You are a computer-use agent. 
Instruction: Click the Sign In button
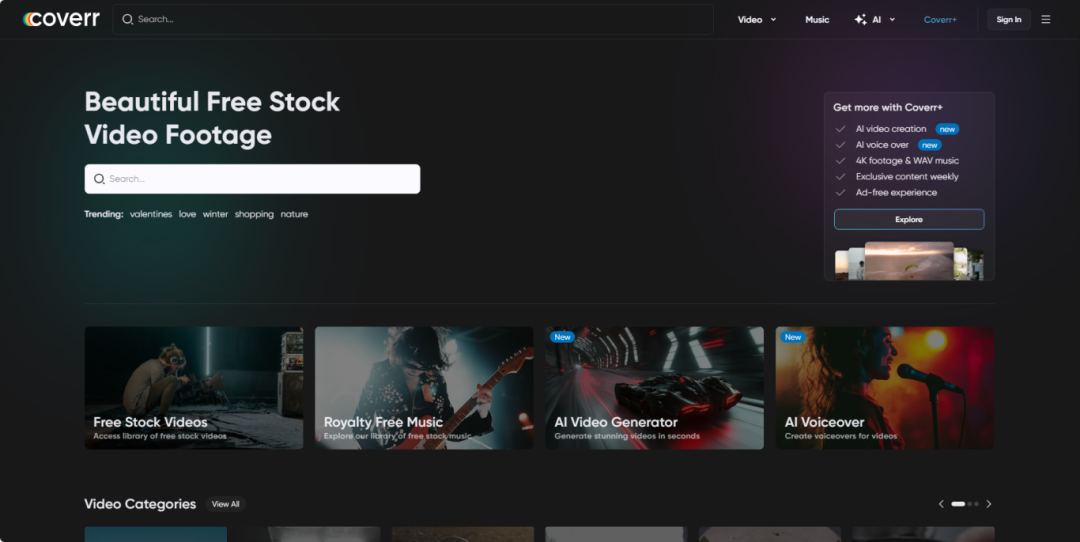pyautogui.click(x=1008, y=19)
